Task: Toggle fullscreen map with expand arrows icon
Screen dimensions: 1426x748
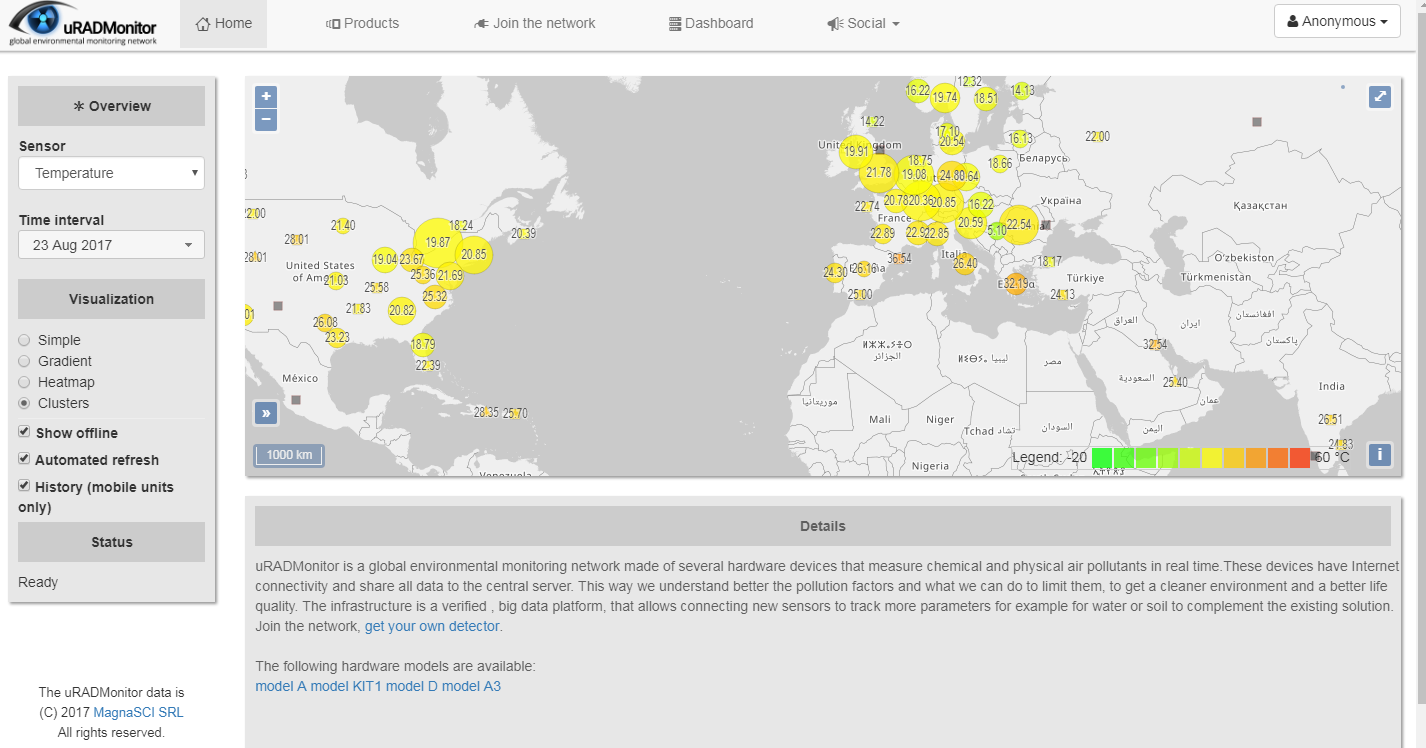Action: pos(1380,97)
